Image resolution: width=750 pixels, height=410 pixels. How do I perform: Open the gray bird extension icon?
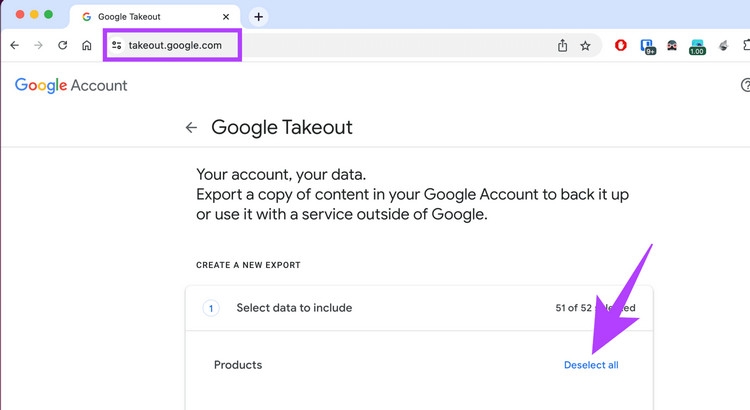click(x=723, y=46)
